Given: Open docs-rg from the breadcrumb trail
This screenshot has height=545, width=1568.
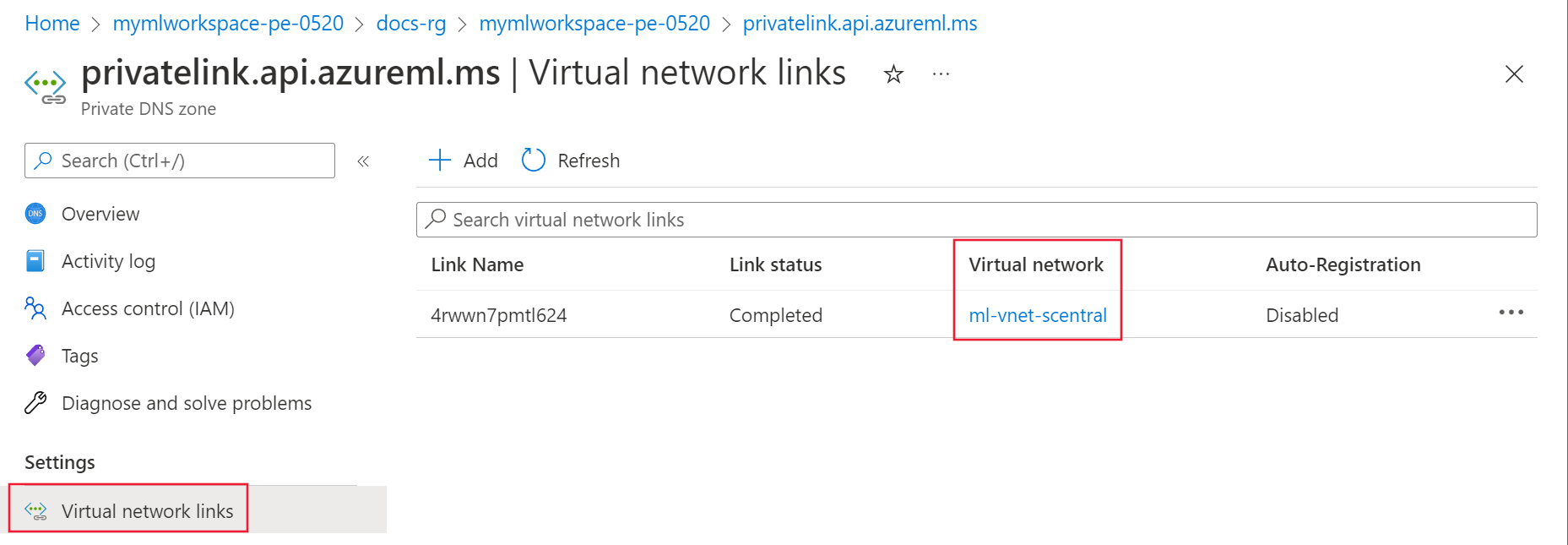Looking at the screenshot, I should tap(410, 23).
